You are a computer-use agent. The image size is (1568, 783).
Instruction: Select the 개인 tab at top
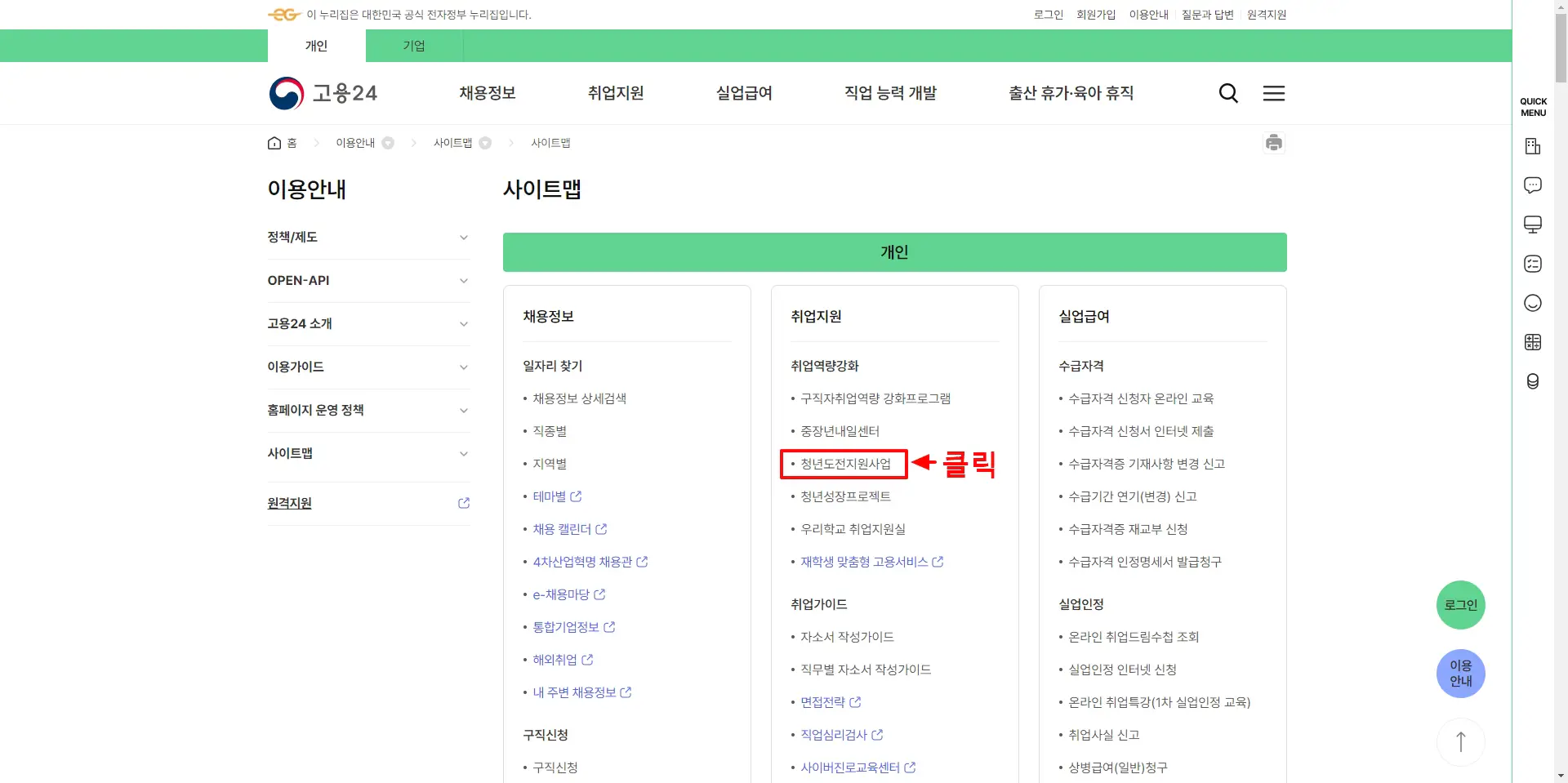pyautogui.click(x=316, y=46)
